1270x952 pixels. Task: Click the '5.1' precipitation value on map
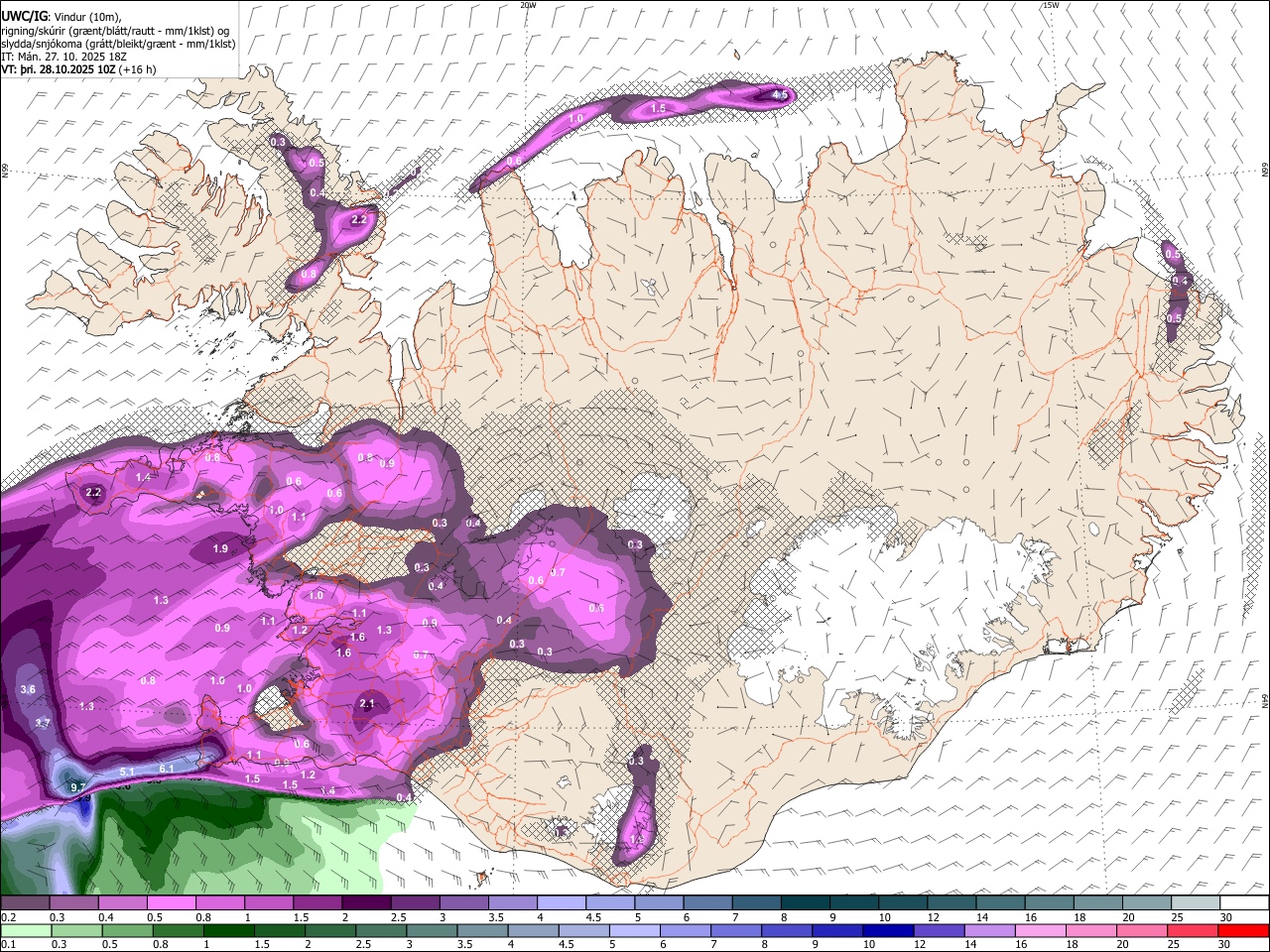click(x=127, y=772)
